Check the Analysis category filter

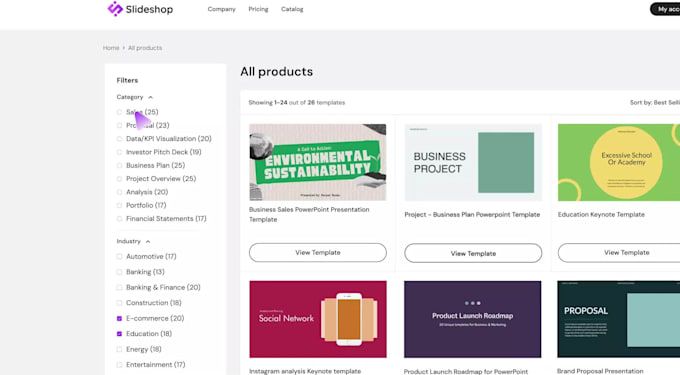click(x=119, y=192)
